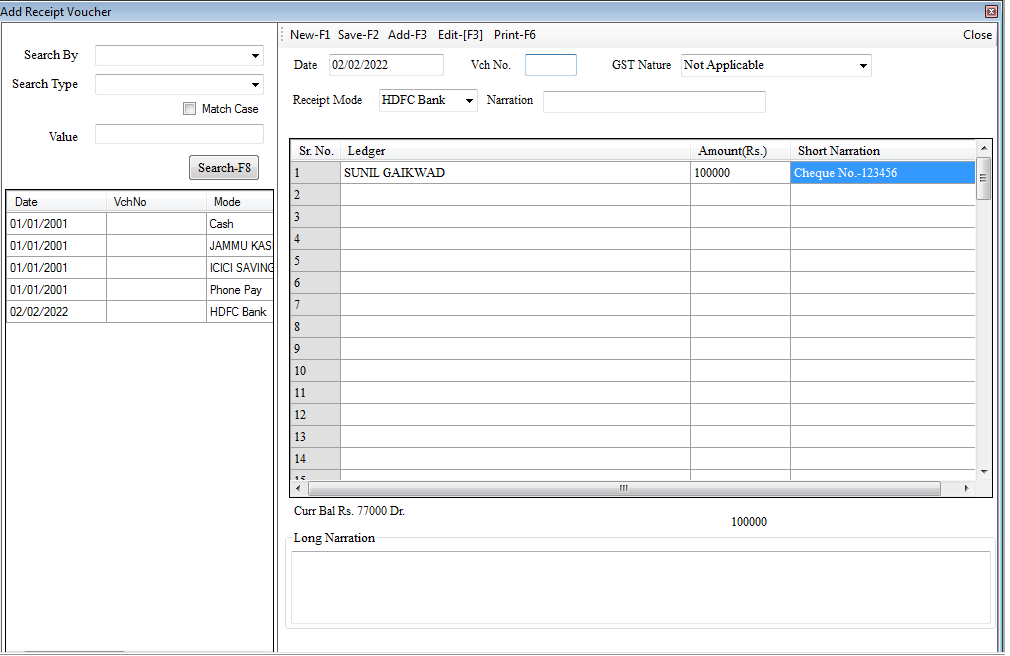Choose Edit-[F3] in the toolbar
Image resolution: width=1010 pixels, height=656 pixels.
[x=460, y=35]
